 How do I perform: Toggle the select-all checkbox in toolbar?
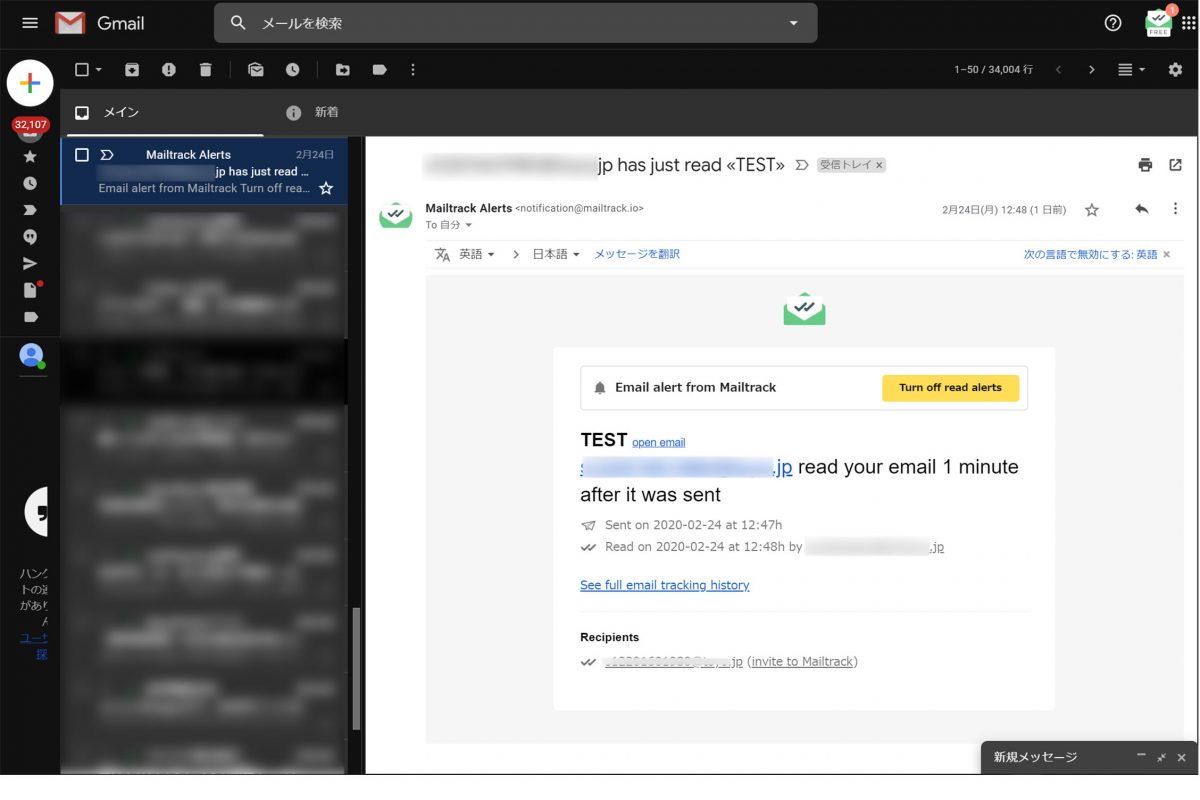click(x=82, y=70)
